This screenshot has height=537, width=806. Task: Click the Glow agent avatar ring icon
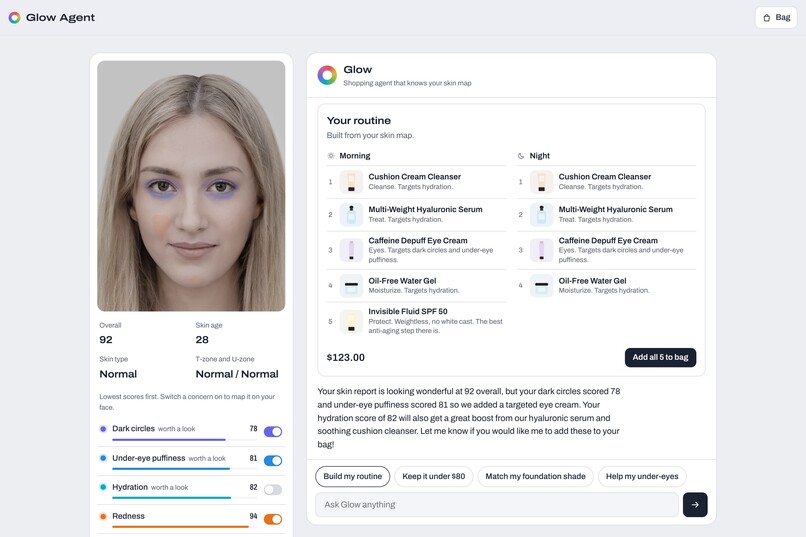click(327, 75)
